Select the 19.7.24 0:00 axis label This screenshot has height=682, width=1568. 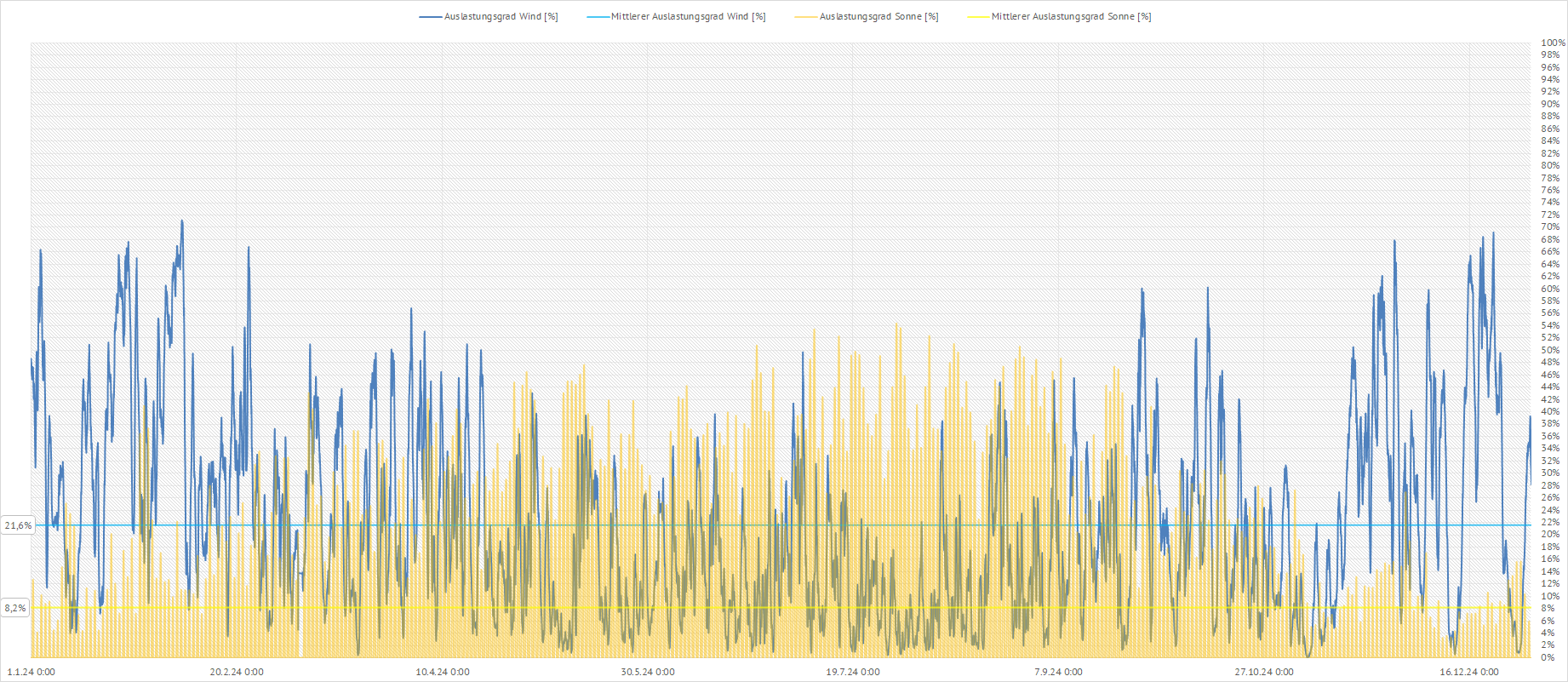853,672
